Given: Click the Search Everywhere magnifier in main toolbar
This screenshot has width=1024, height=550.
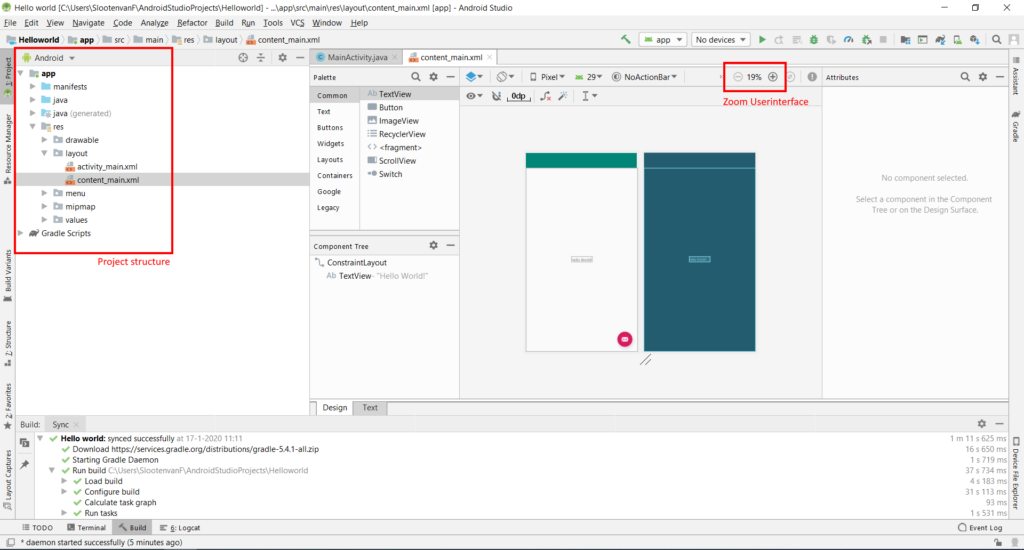Looking at the screenshot, I should coord(997,39).
